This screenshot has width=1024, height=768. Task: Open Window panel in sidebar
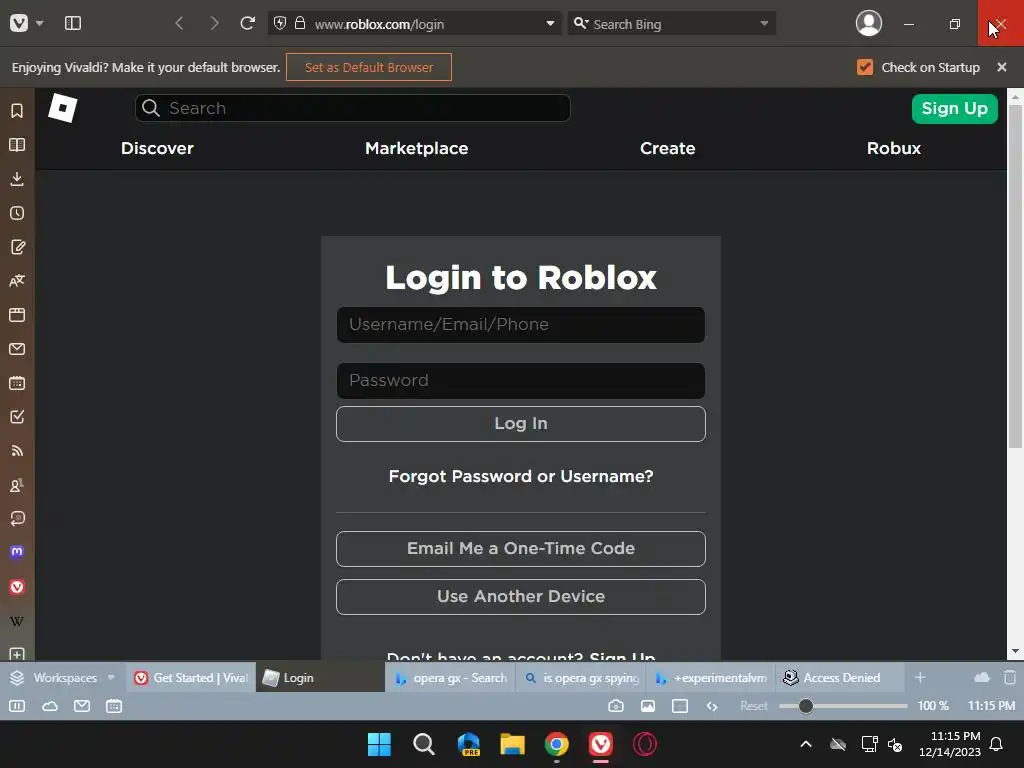coord(17,315)
